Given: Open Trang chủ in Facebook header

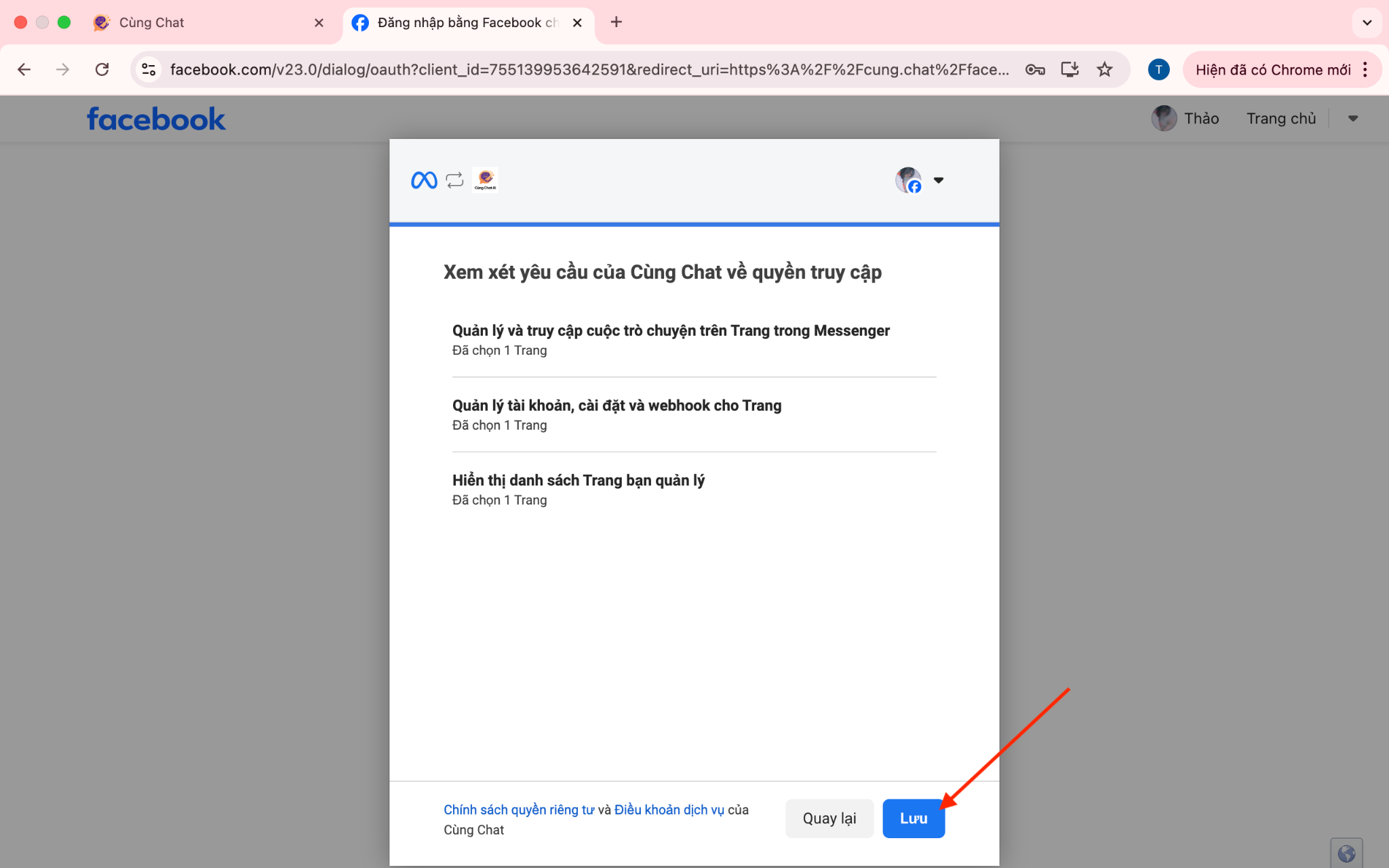Looking at the screenshot, I should [x=1280, y=119].
